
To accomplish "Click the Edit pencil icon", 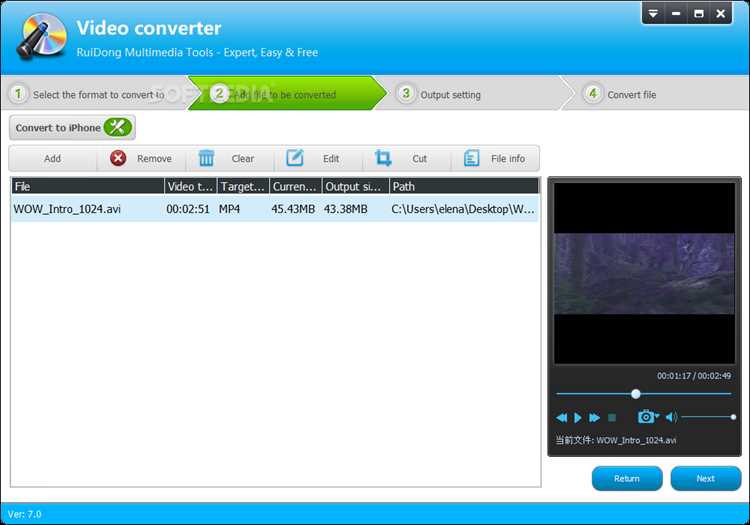I will tap(295, 158).
